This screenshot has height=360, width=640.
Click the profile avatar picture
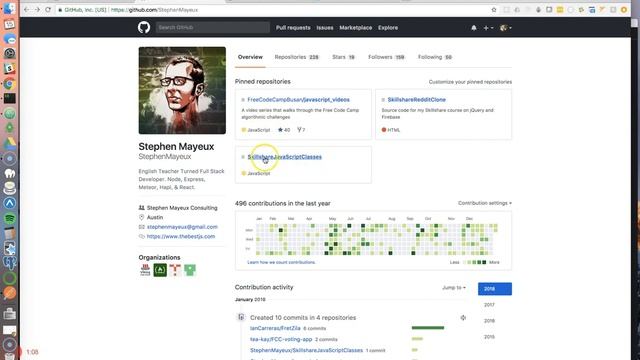point(182,90)
